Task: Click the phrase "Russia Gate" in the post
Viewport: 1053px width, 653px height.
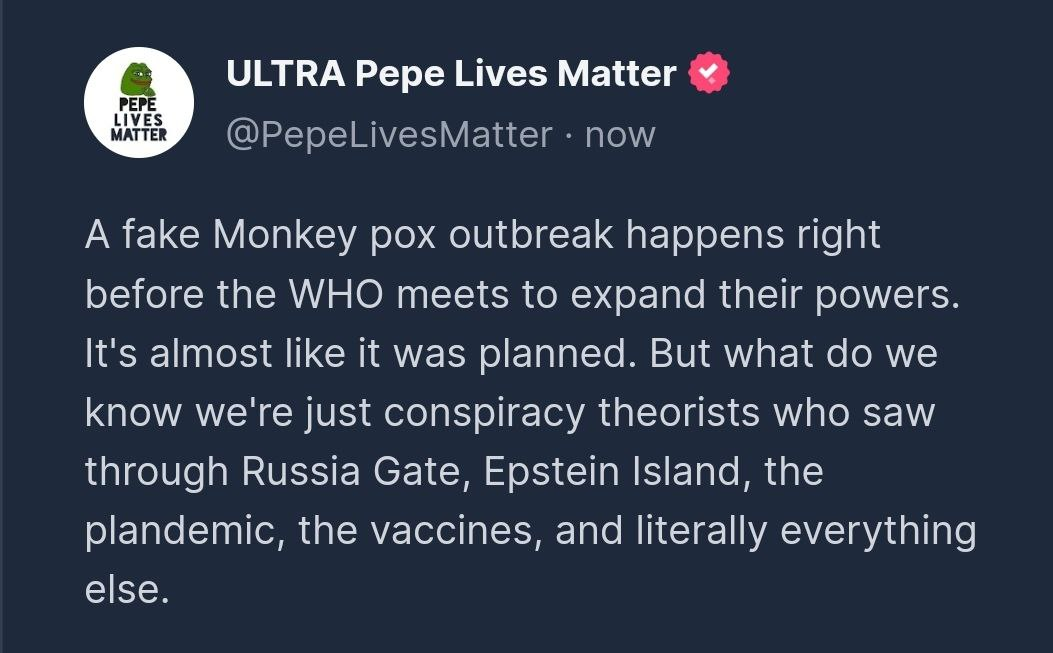Action: click(x=354, y=471)
